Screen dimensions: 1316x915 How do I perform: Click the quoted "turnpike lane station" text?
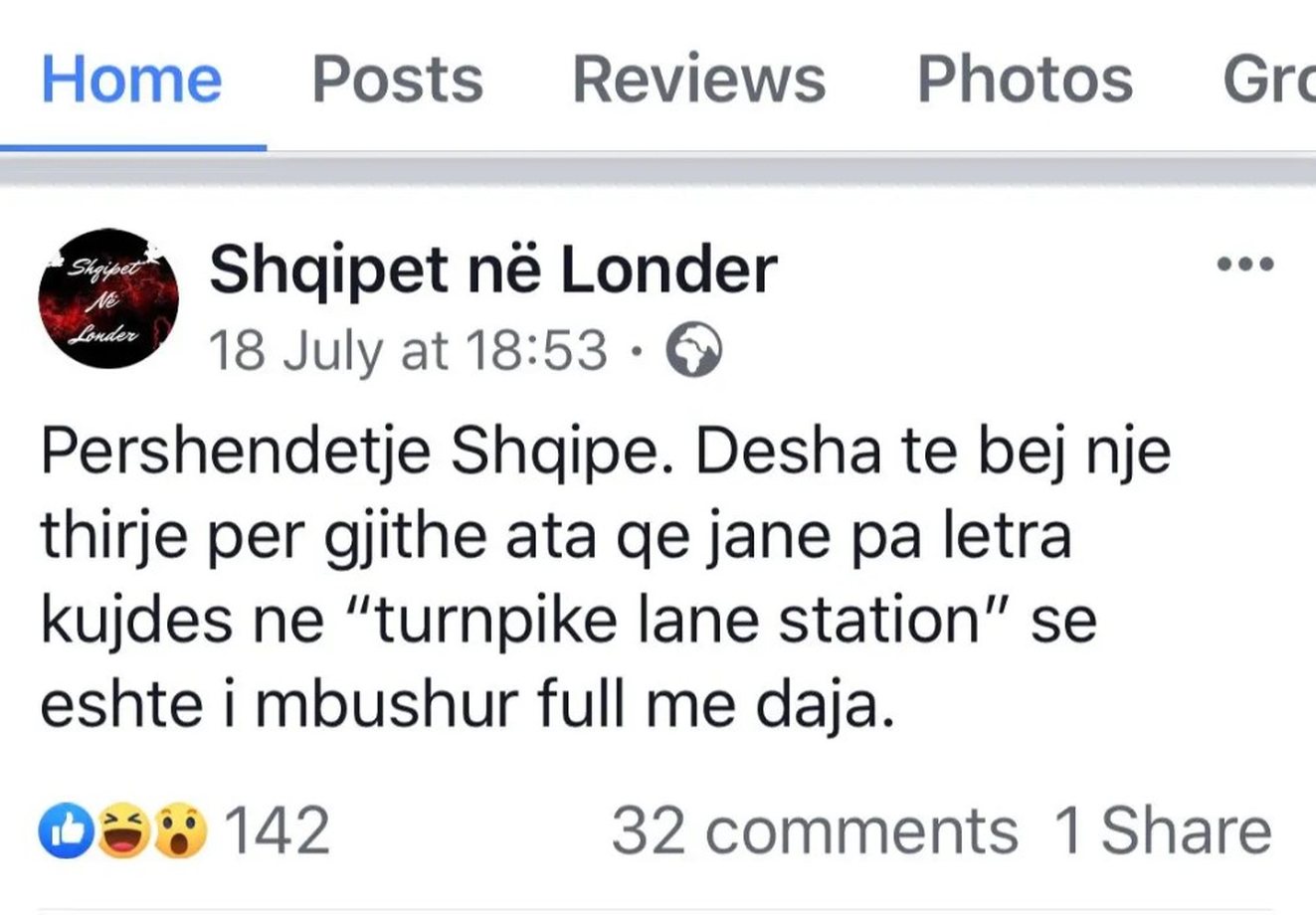[675, 620]
